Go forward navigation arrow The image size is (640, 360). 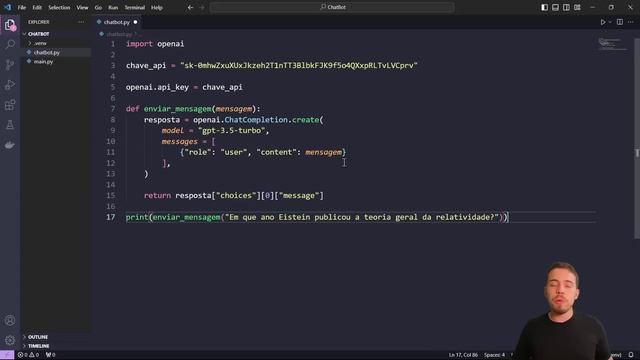tap(202, 7)
